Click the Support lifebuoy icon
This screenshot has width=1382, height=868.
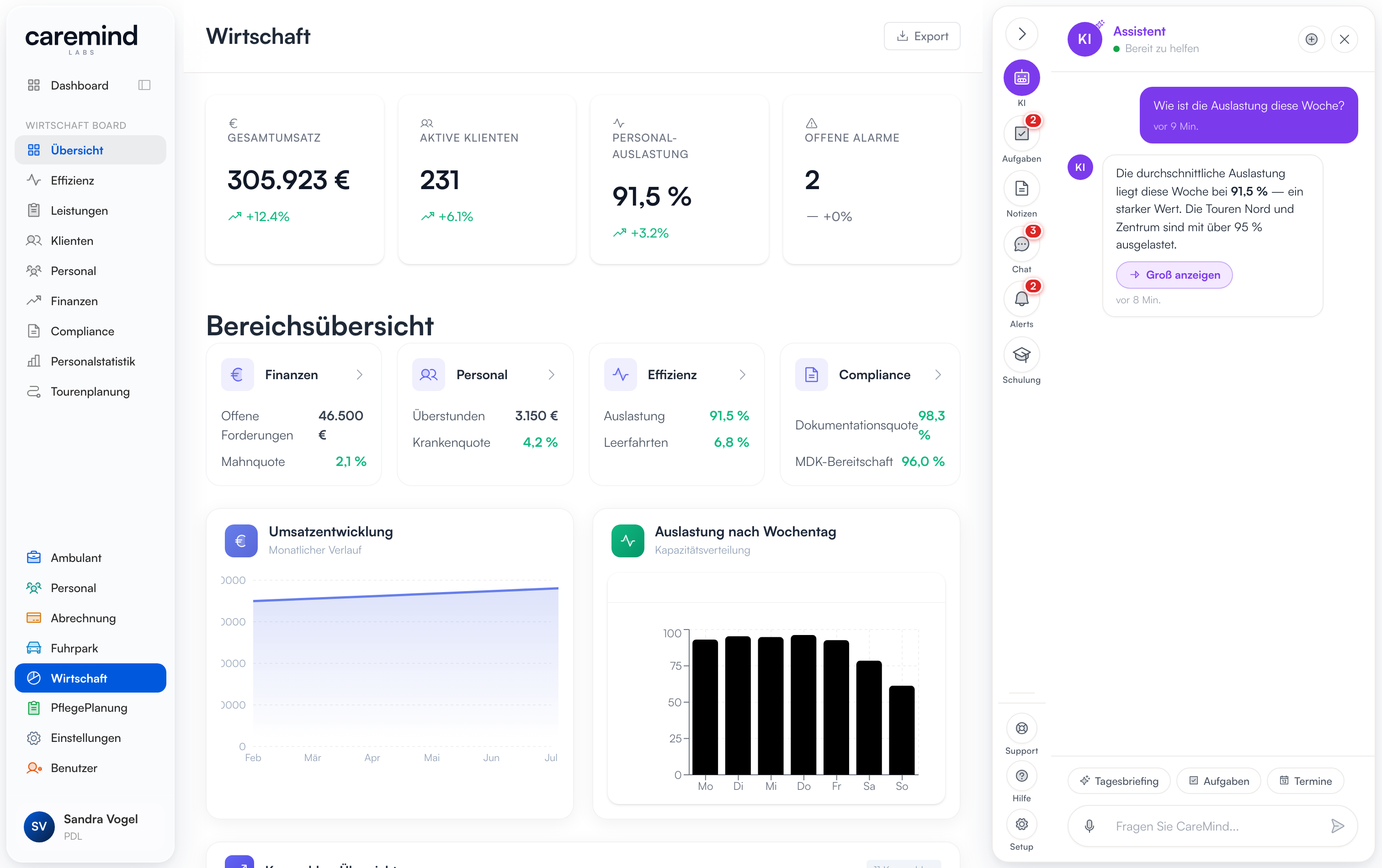(x=1021, y=728)
